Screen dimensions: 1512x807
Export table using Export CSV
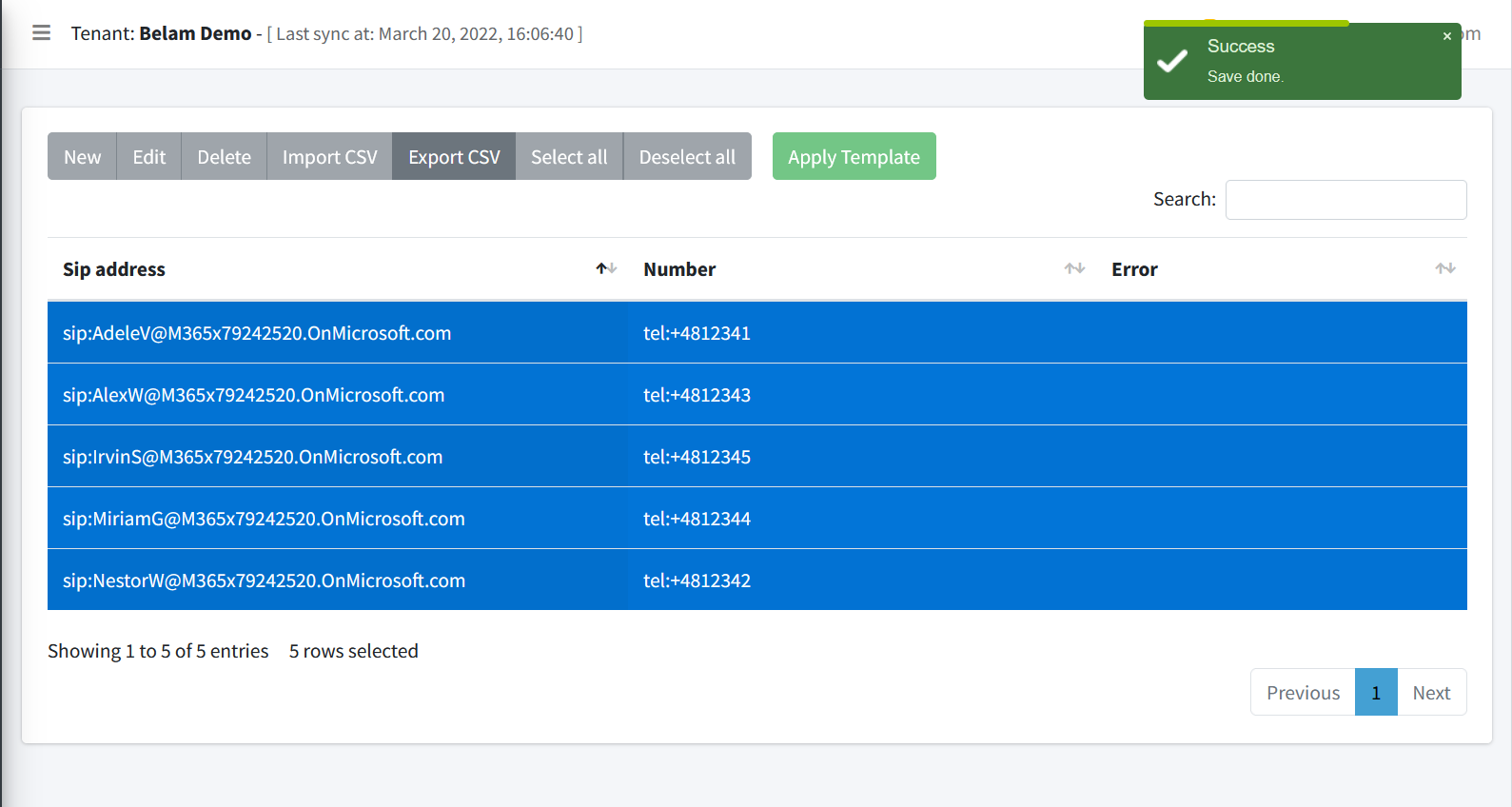tap(454, 157)
